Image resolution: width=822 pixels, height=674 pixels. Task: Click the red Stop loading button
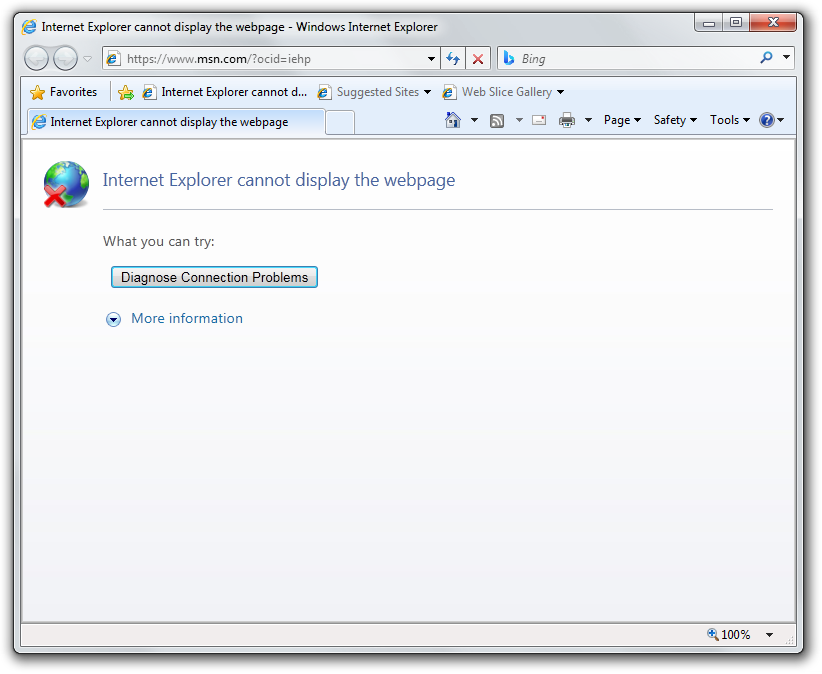tap(478, 59)
